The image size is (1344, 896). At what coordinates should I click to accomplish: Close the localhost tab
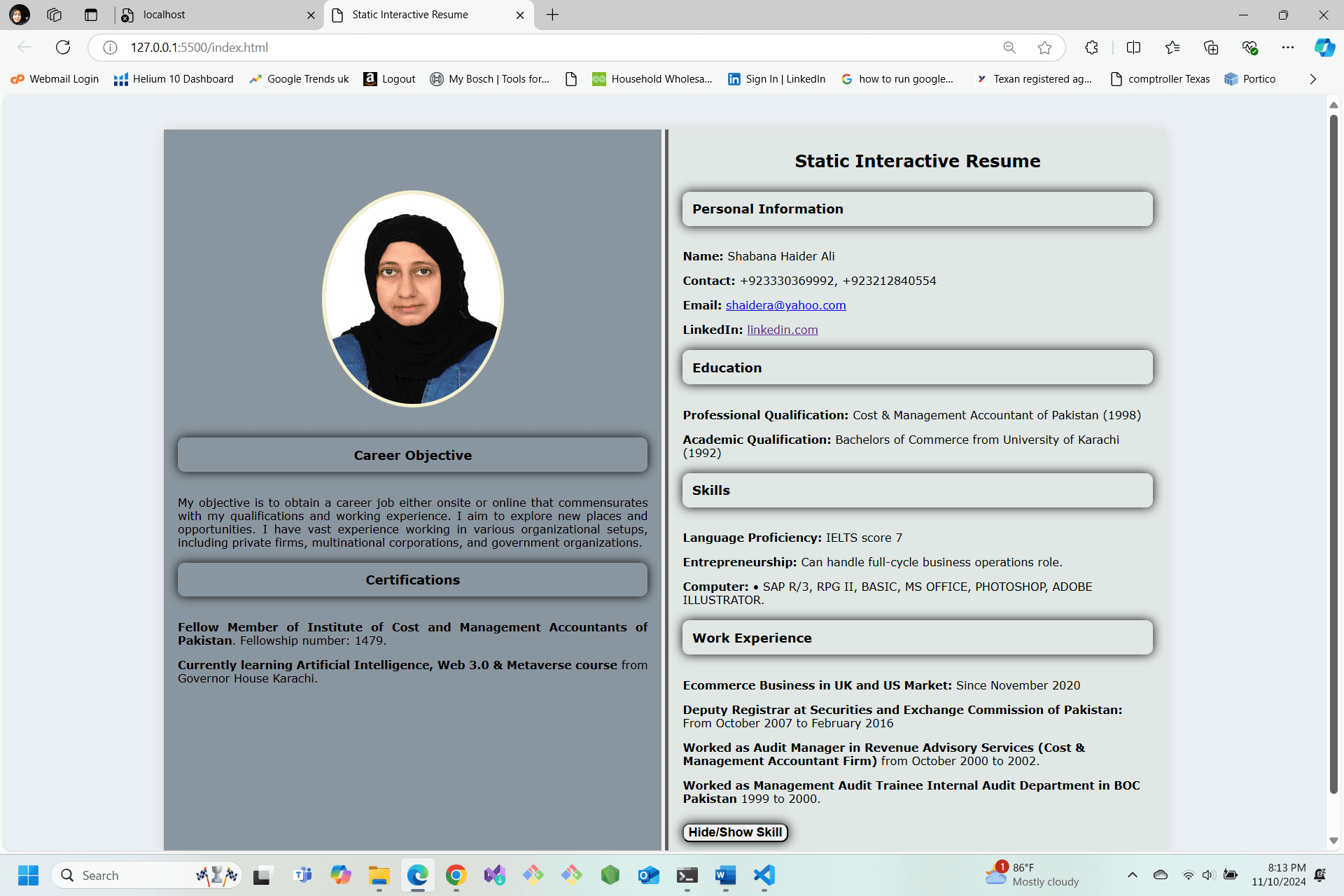(x=311, y=15)
